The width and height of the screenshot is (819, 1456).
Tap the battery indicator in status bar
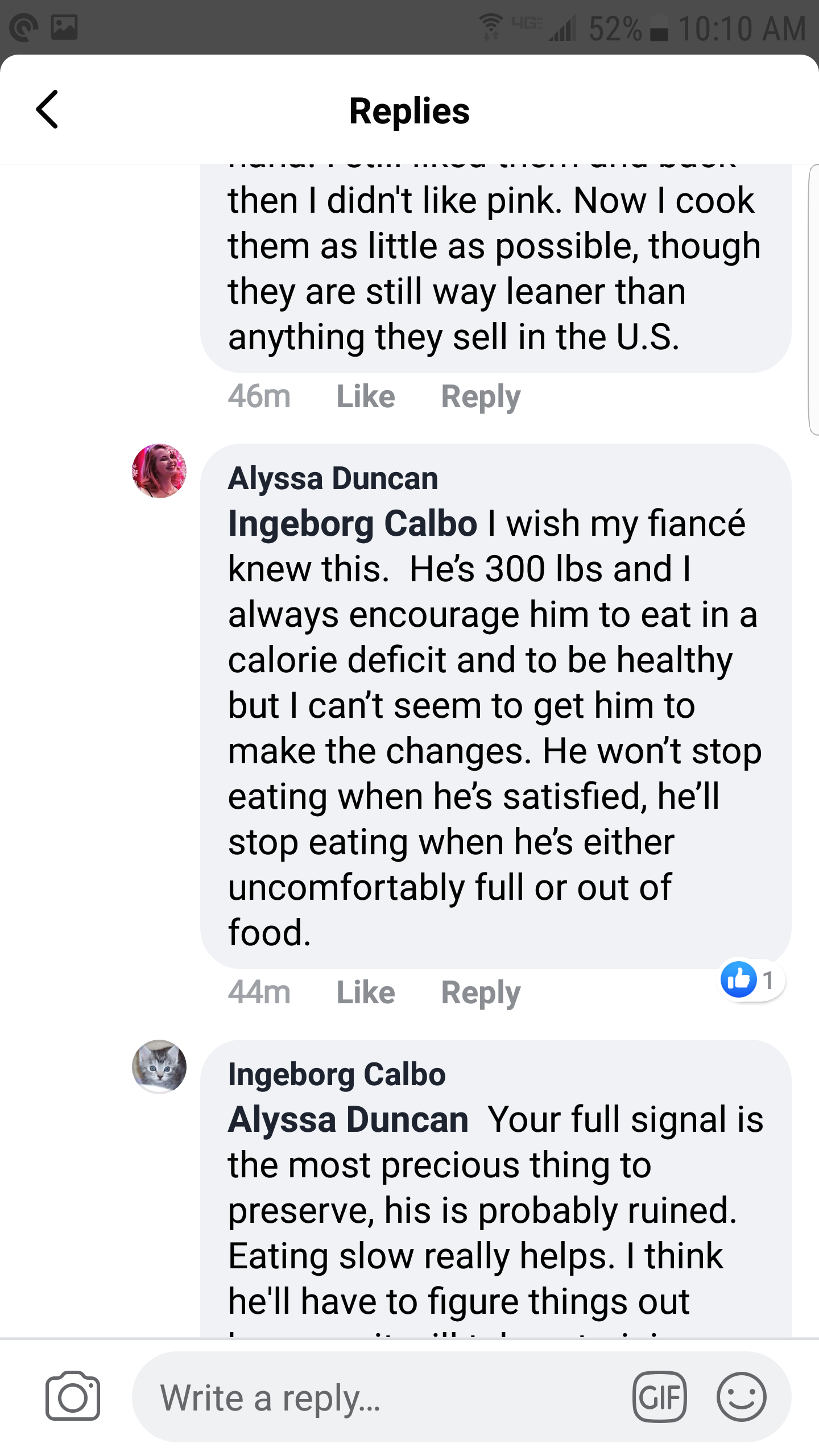click(659, 28)
